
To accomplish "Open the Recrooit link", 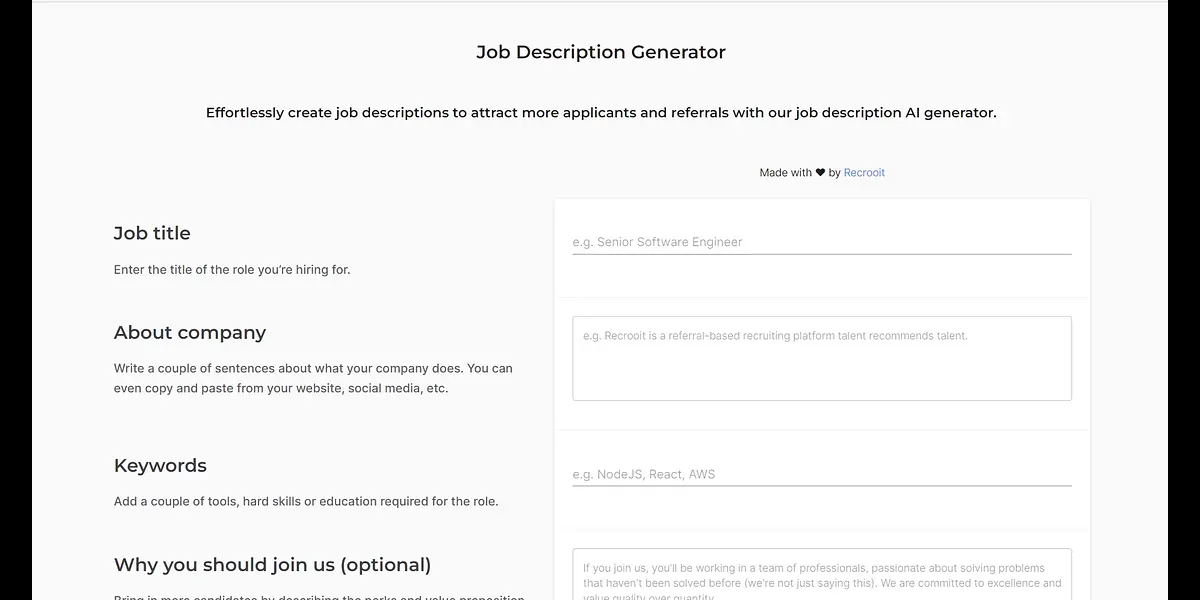I will coord(864,173).
